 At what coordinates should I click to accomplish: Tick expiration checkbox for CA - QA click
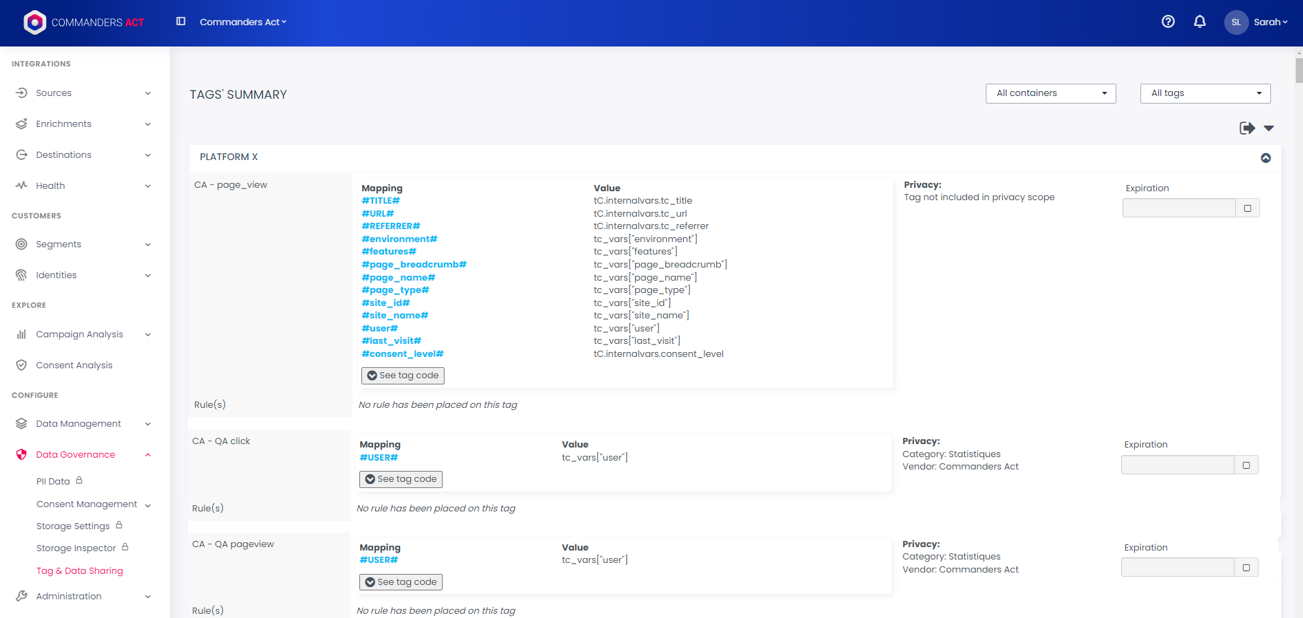coord(1246,465)
